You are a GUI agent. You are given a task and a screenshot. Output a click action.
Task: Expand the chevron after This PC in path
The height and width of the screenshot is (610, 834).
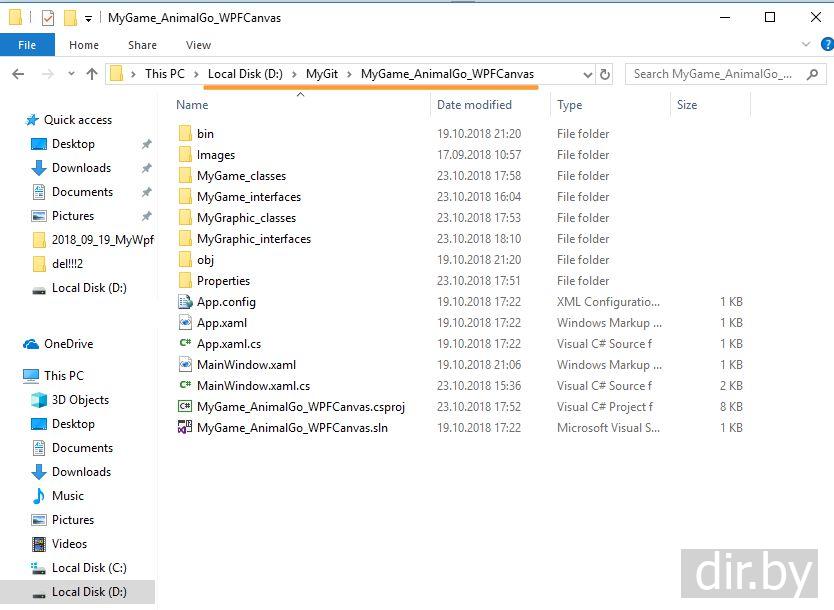click(x=196, y=74)
